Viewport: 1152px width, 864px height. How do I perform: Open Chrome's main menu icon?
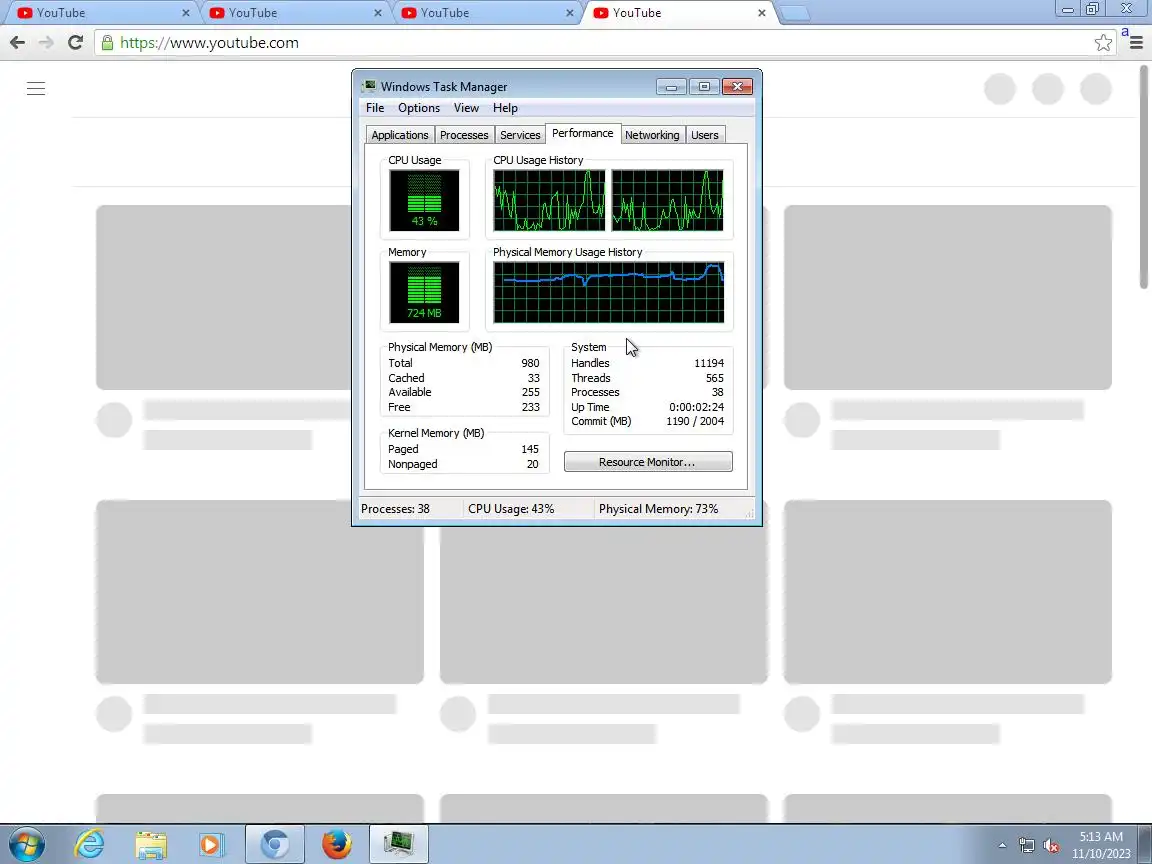tap(1136, 43)
